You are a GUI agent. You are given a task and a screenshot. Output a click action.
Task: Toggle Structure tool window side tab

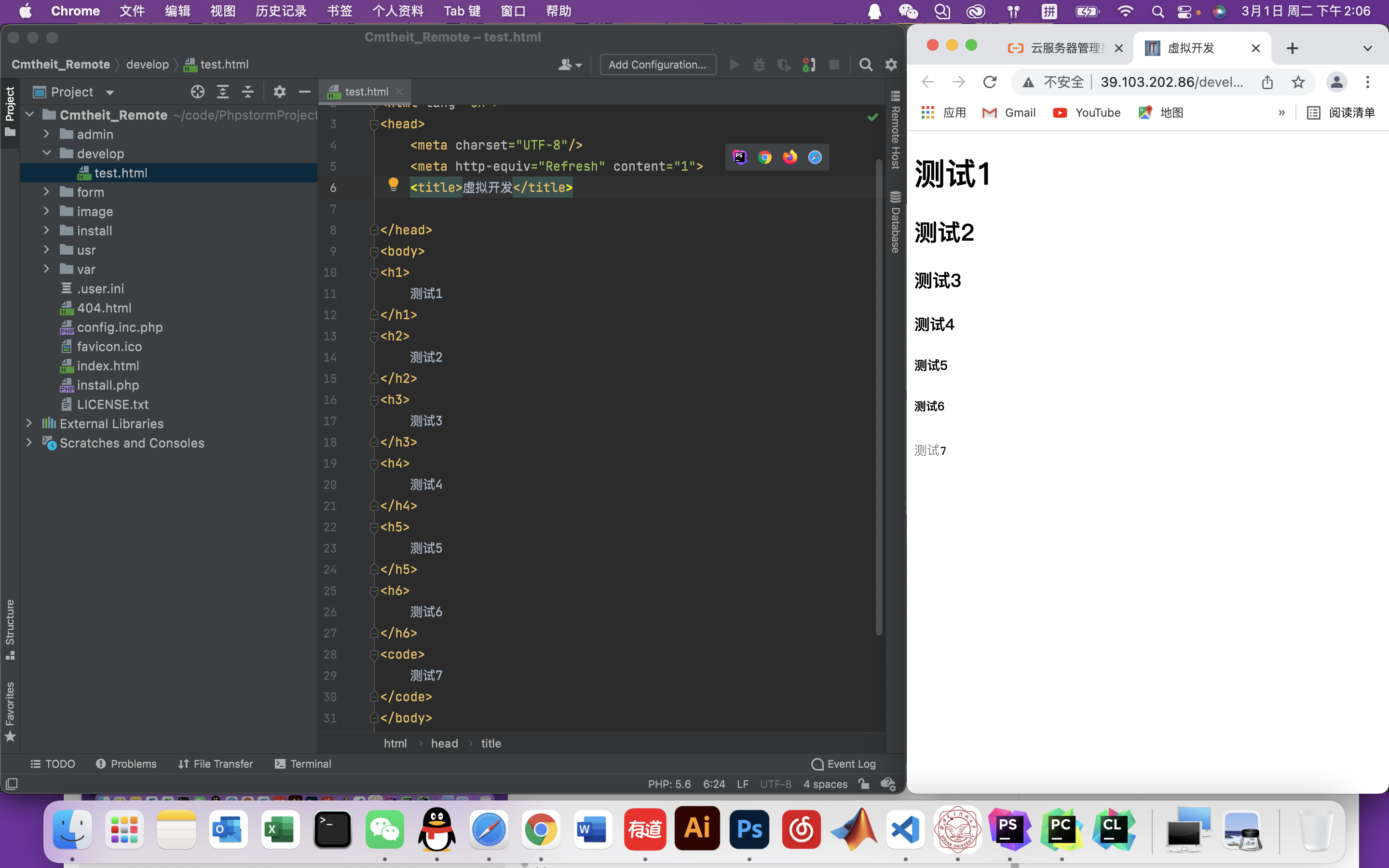pyautogui.click(x=10, y=629)
